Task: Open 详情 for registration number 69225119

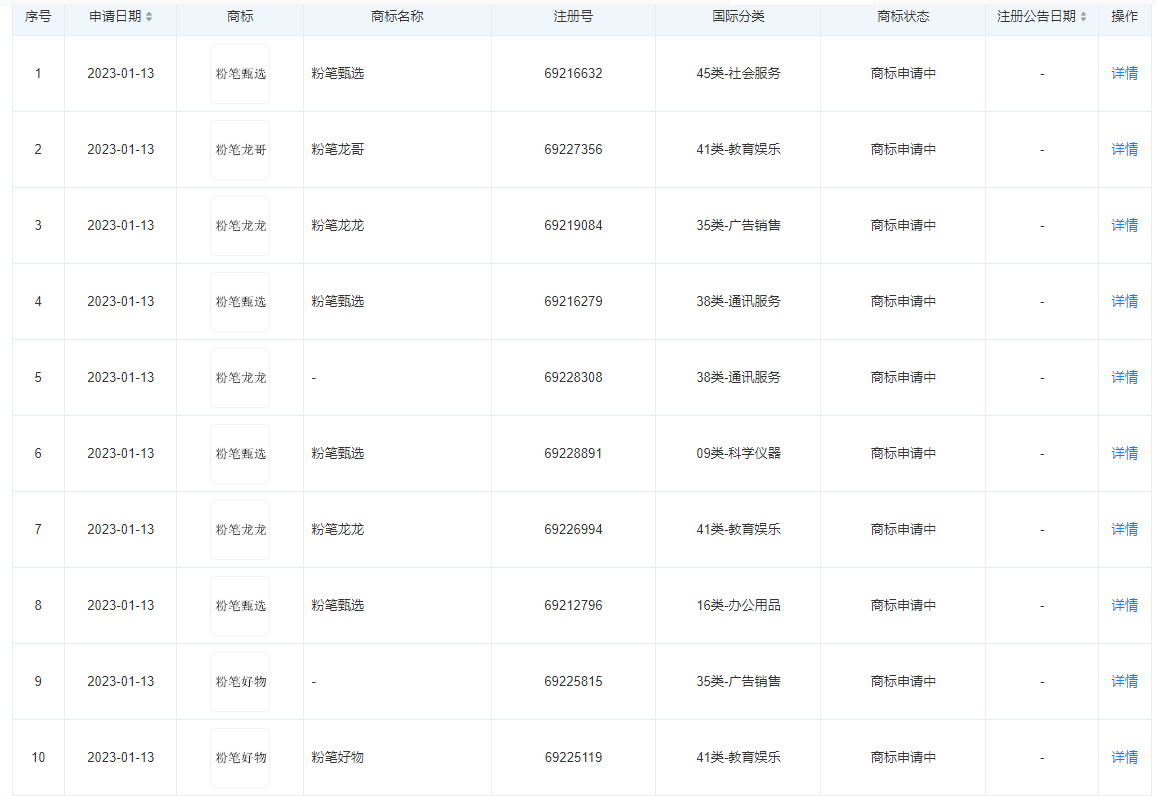Action: point(1124,758)
